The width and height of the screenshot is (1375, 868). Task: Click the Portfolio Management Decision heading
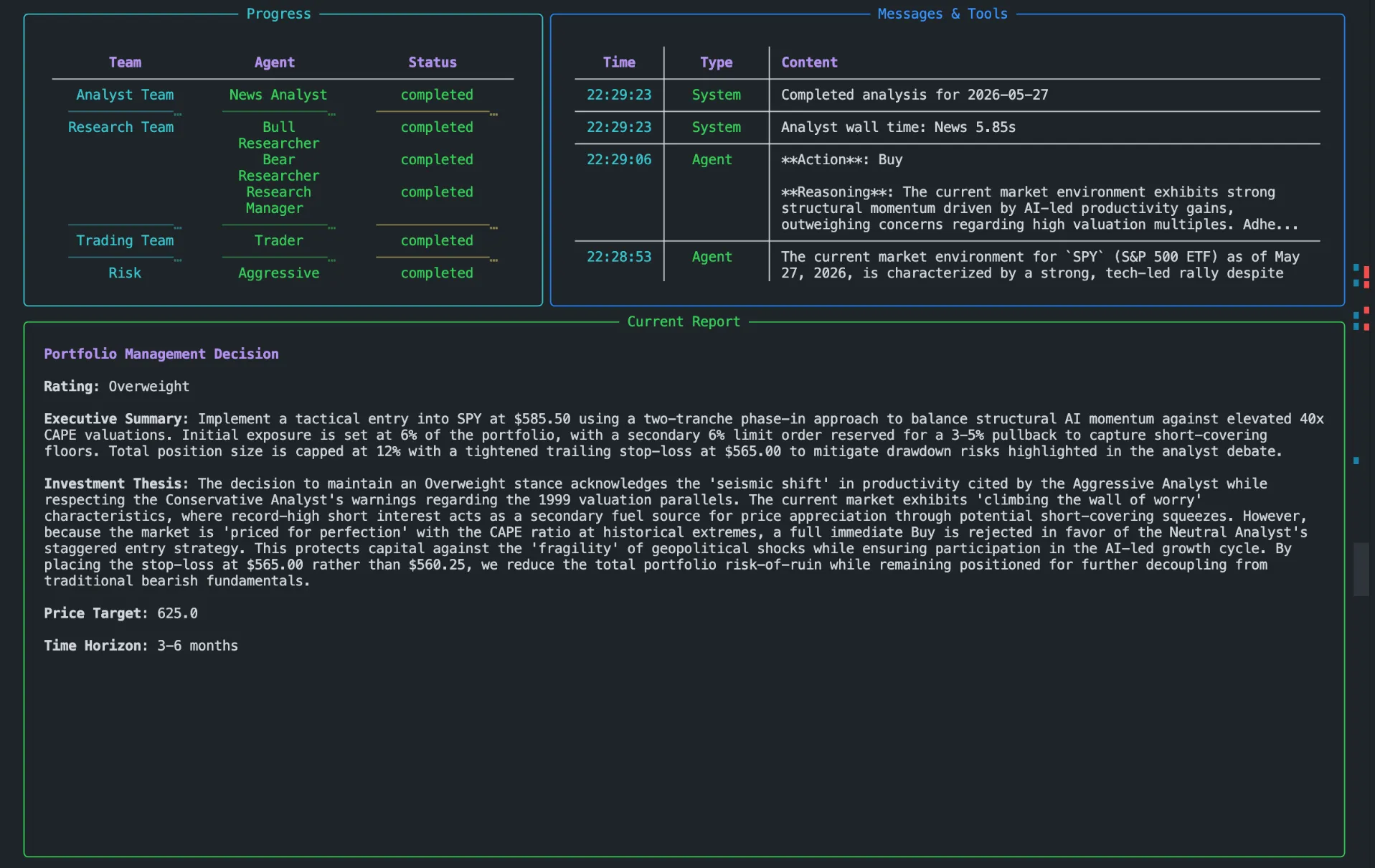point(161,354)
